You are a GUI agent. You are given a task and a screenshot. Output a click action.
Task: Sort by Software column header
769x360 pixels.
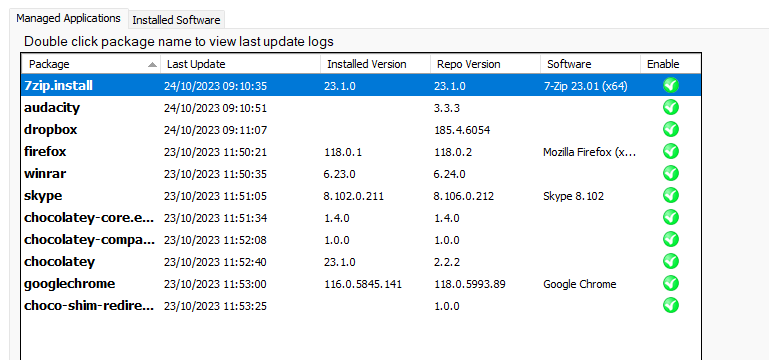590,64
